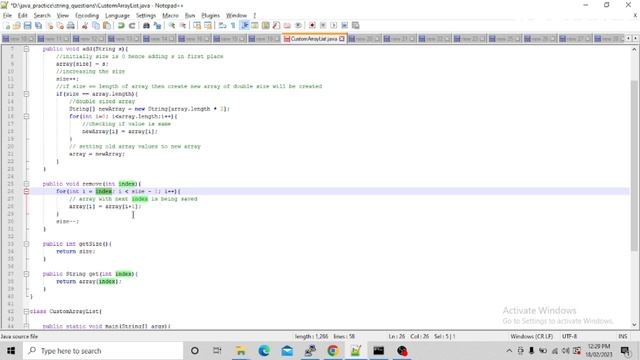Click the Run Macro Multiple Times icon
Screen dimensions: 640x360
click(x=344, y=25)
